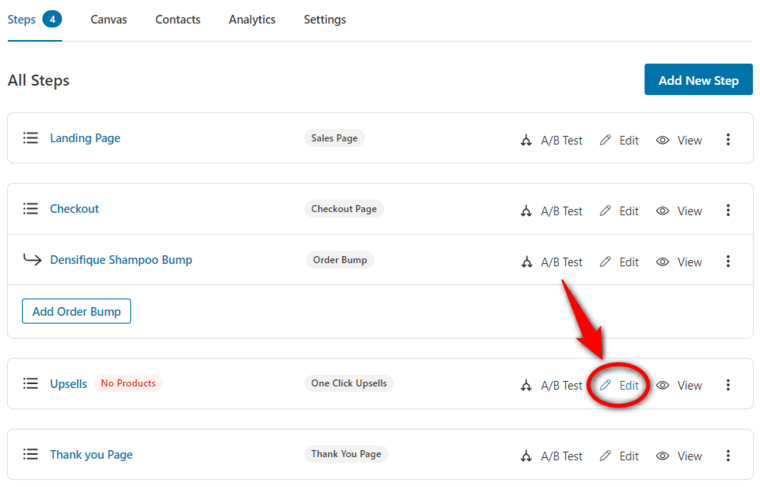Click the steps count badge showing 4
The image size is (760, 487).
52,19
